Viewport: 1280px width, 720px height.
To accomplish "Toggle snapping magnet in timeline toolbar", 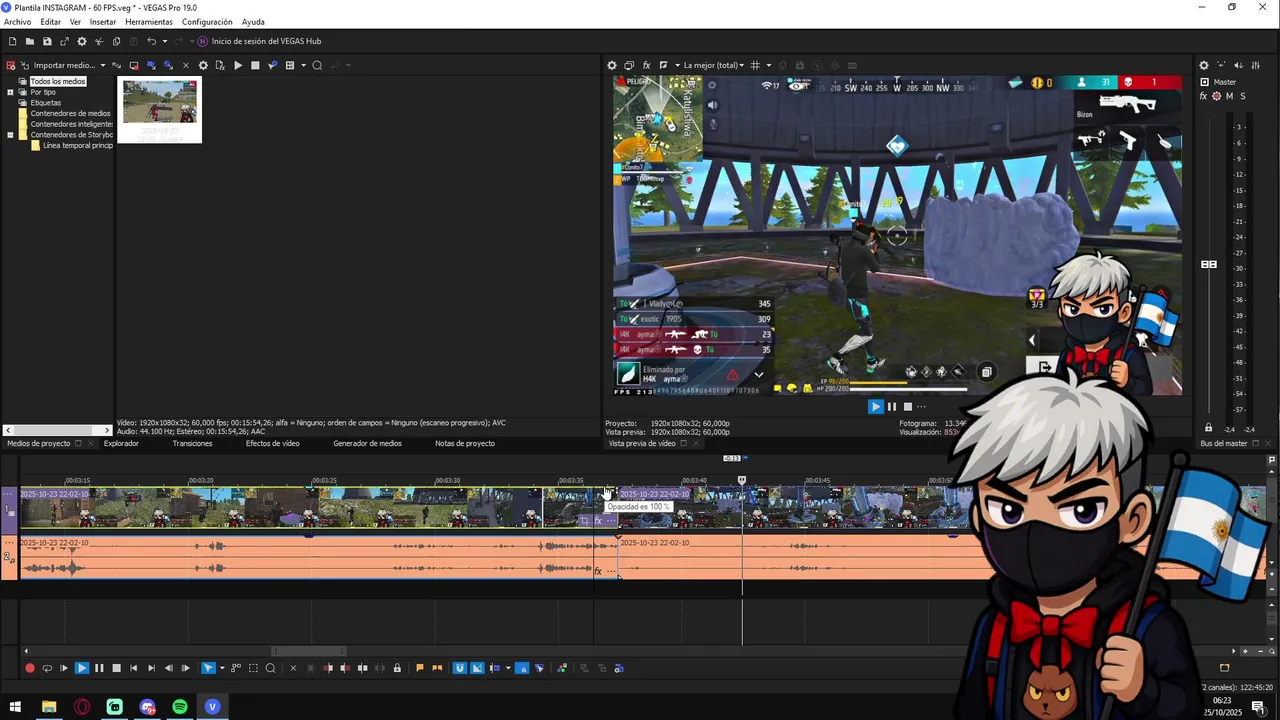I will coord(460,668).
